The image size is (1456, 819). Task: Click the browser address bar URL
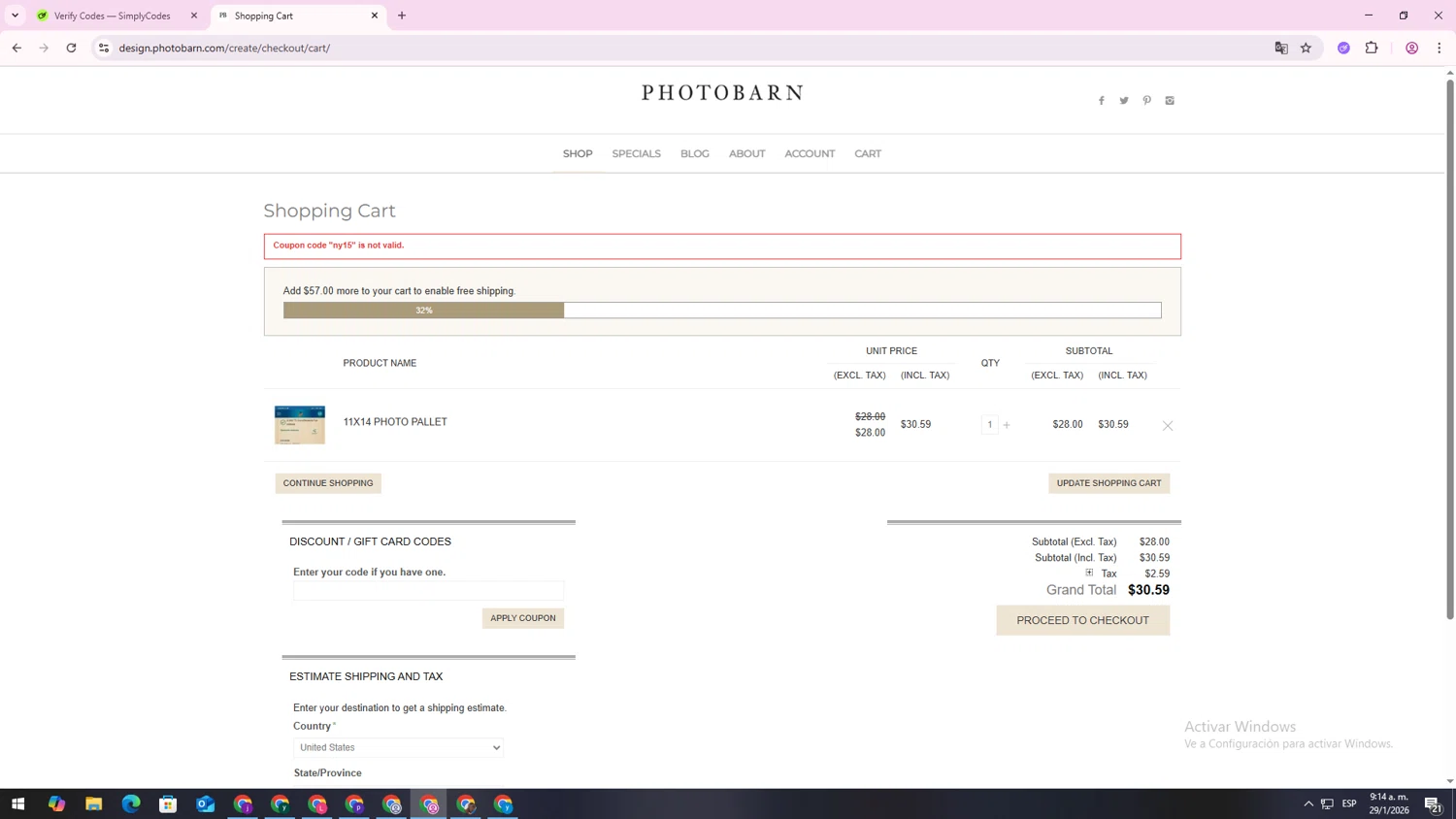point(224,48)
